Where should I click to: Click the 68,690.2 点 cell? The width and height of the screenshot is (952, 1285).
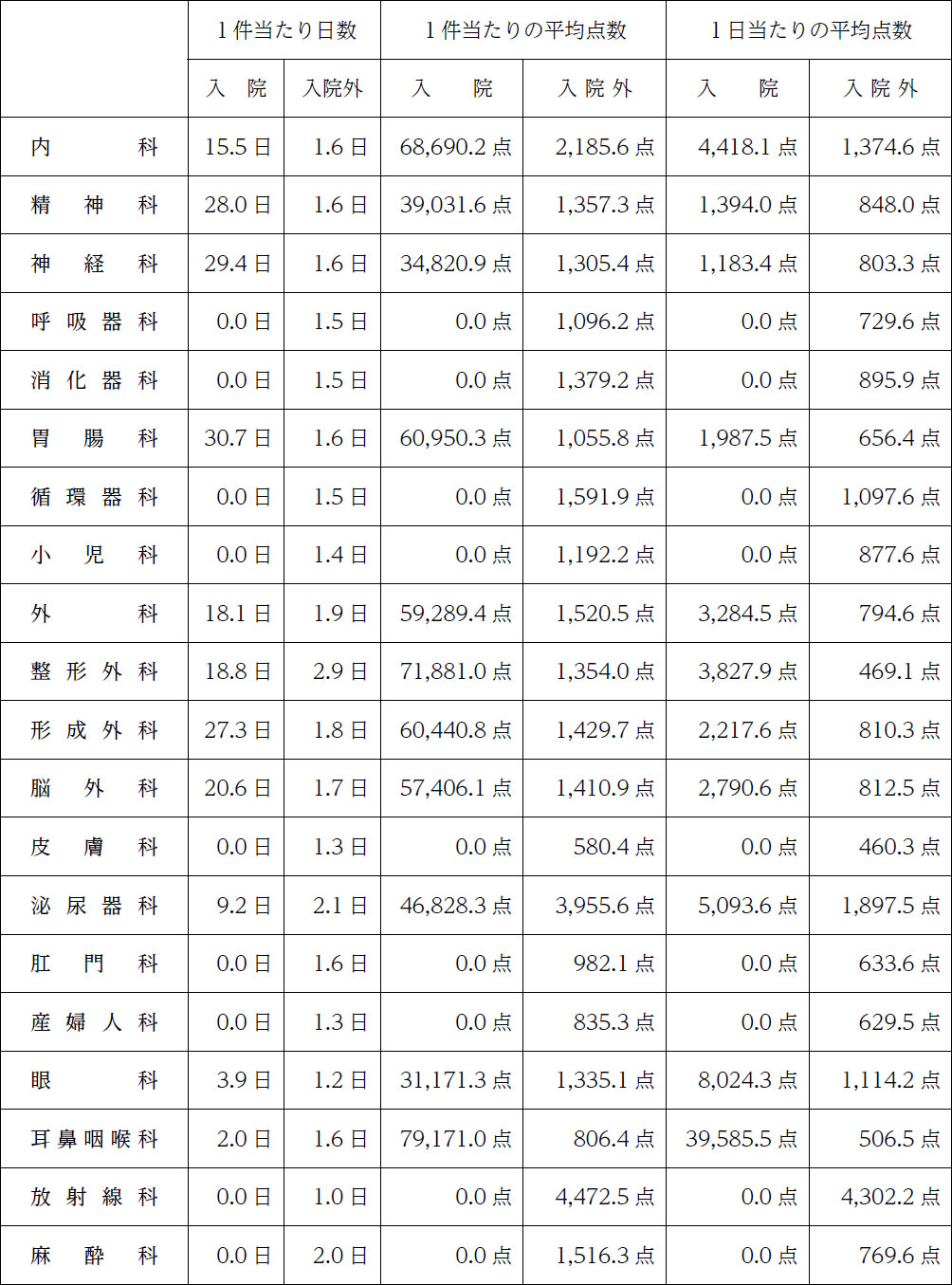click(x=455, y=147)
